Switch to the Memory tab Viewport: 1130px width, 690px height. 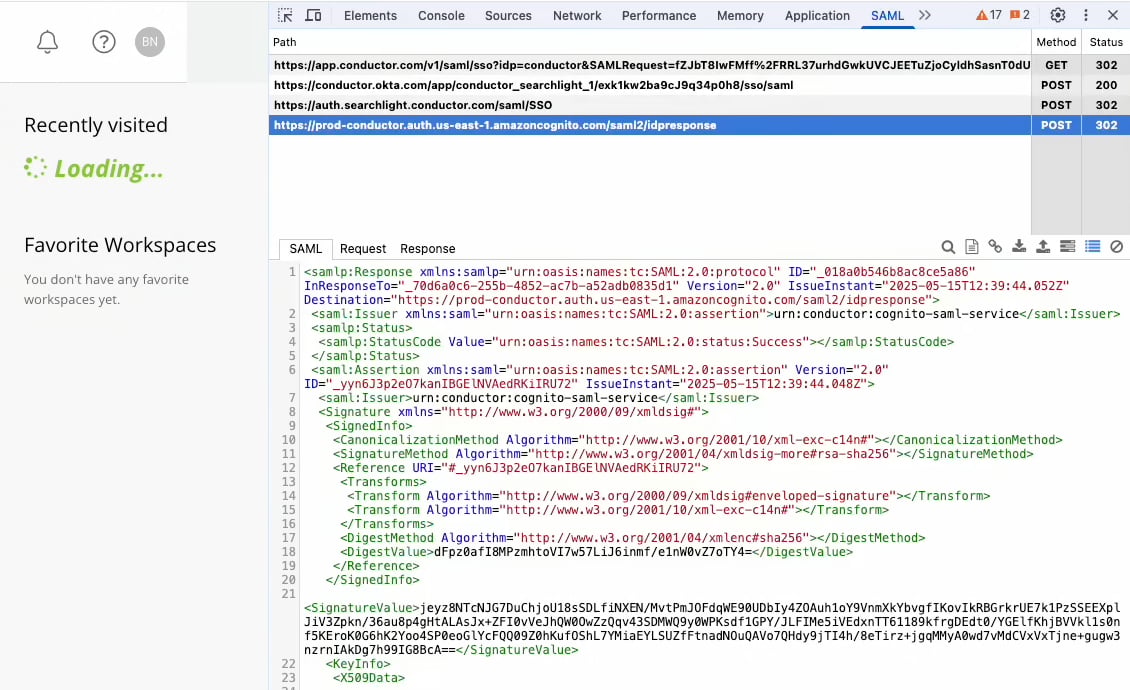[x=740, y=15]
